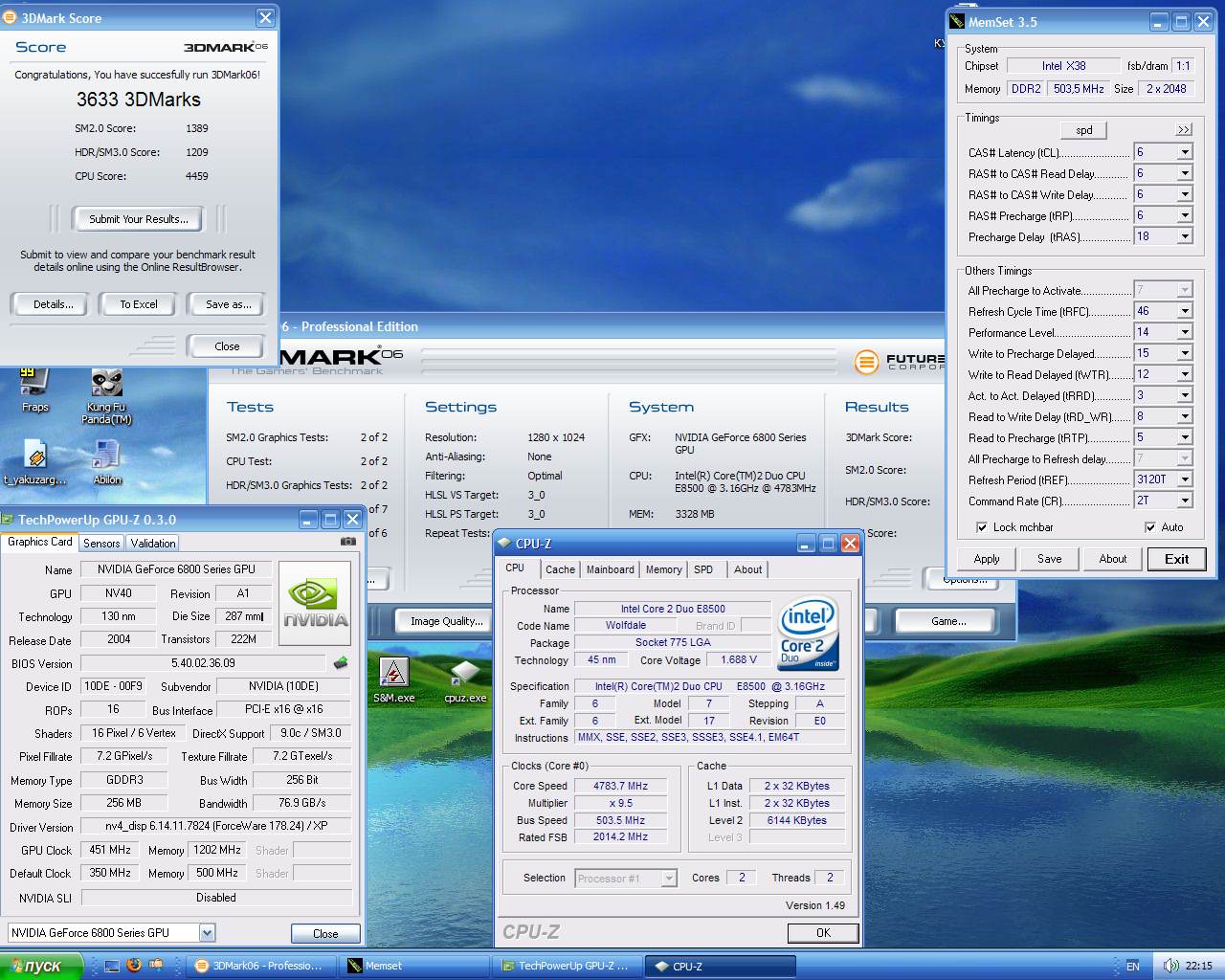The height and width of the screenshot is (980, 1225).
Task: Click the GPU-Z title bar icon
Action: 8,519
